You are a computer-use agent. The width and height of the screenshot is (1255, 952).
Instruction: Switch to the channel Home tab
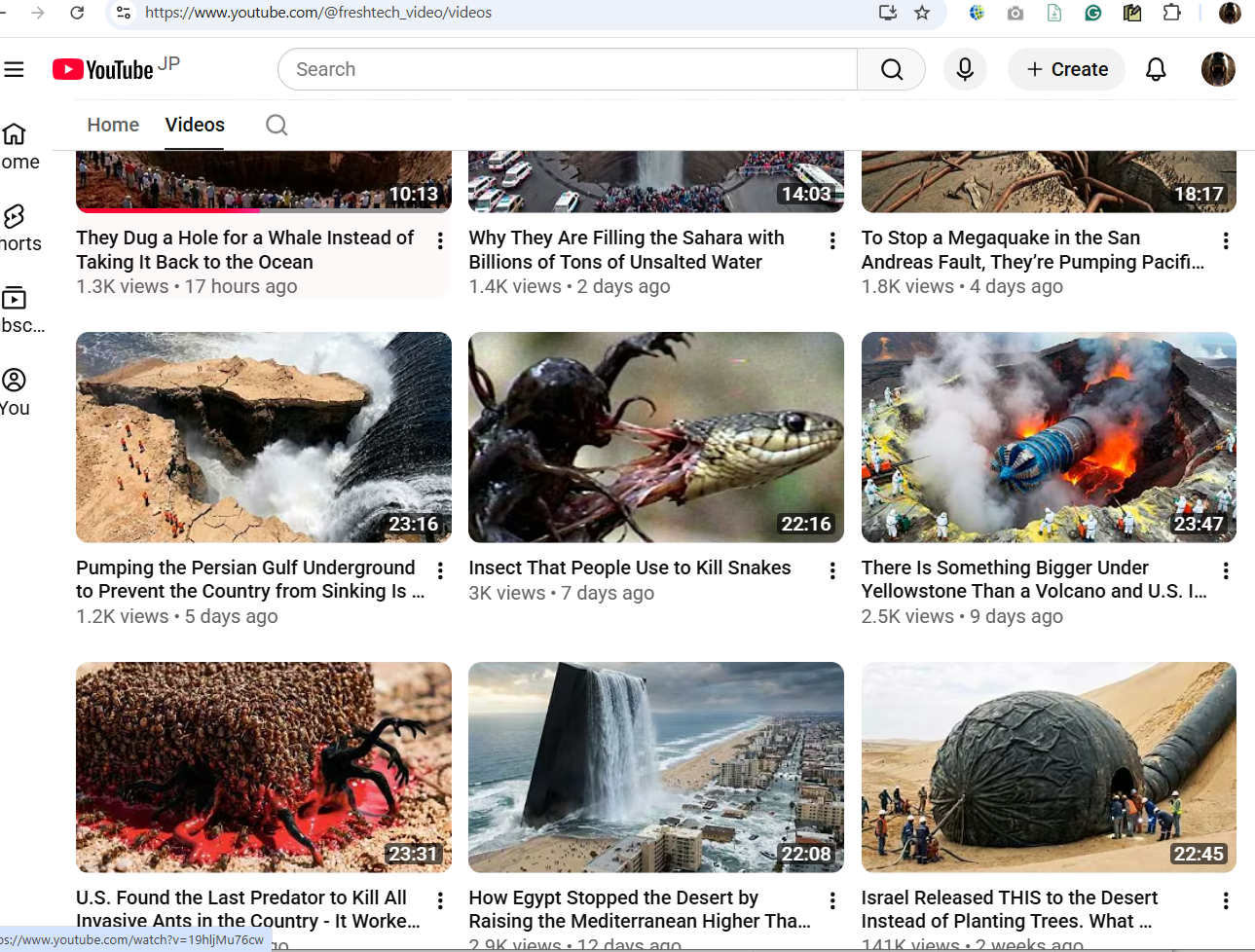[113, 125]
